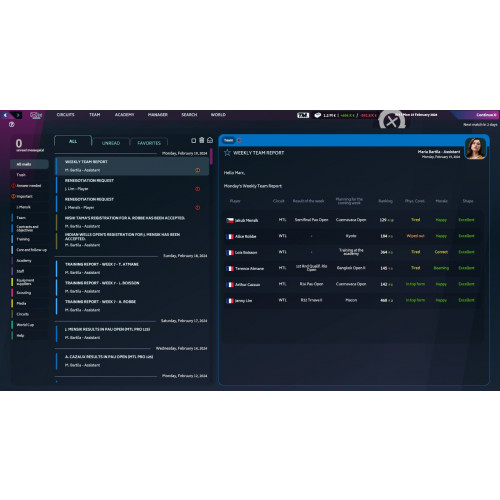Screen dimensions: 500x500
Task: Click the mark-all-read open envelope icon
Action: pyautogui.click(x=210, y=140)
